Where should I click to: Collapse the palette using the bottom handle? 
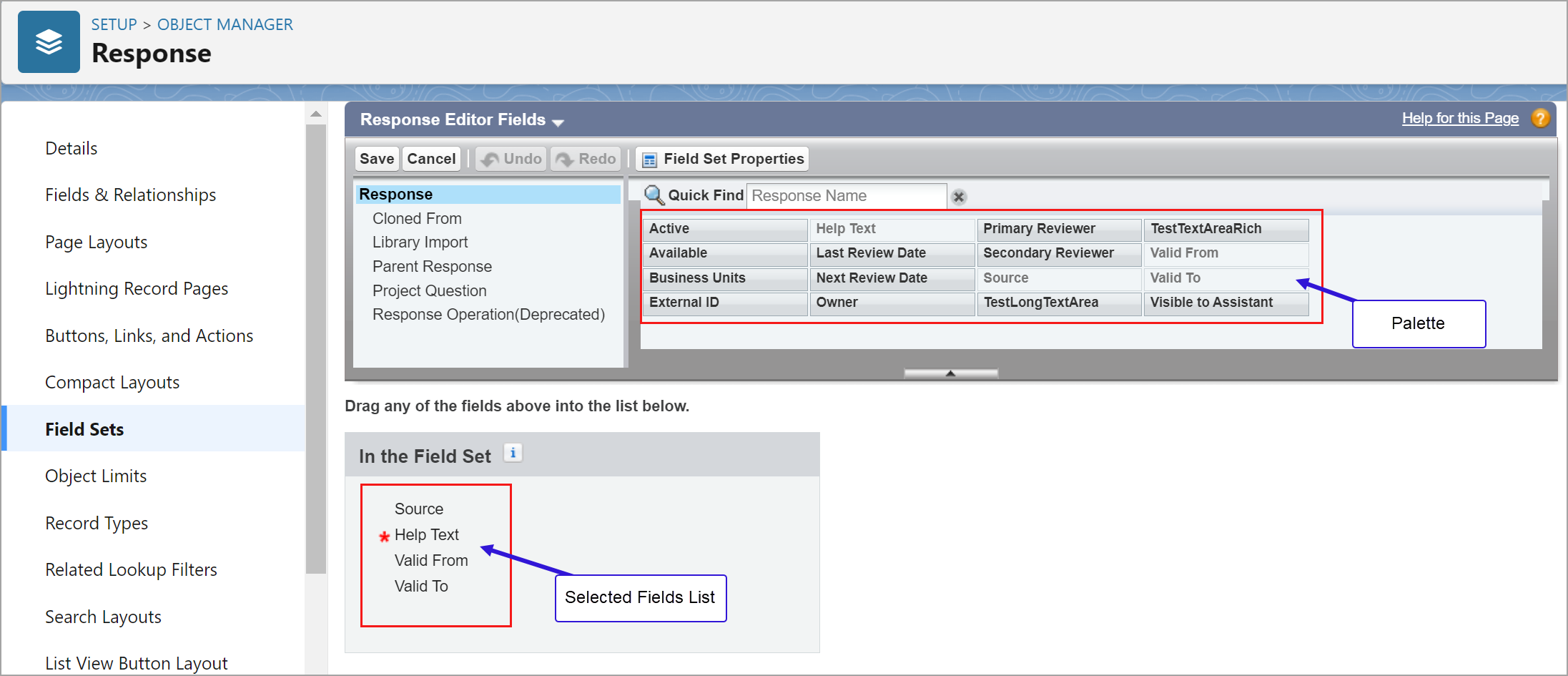click(950, 373)
